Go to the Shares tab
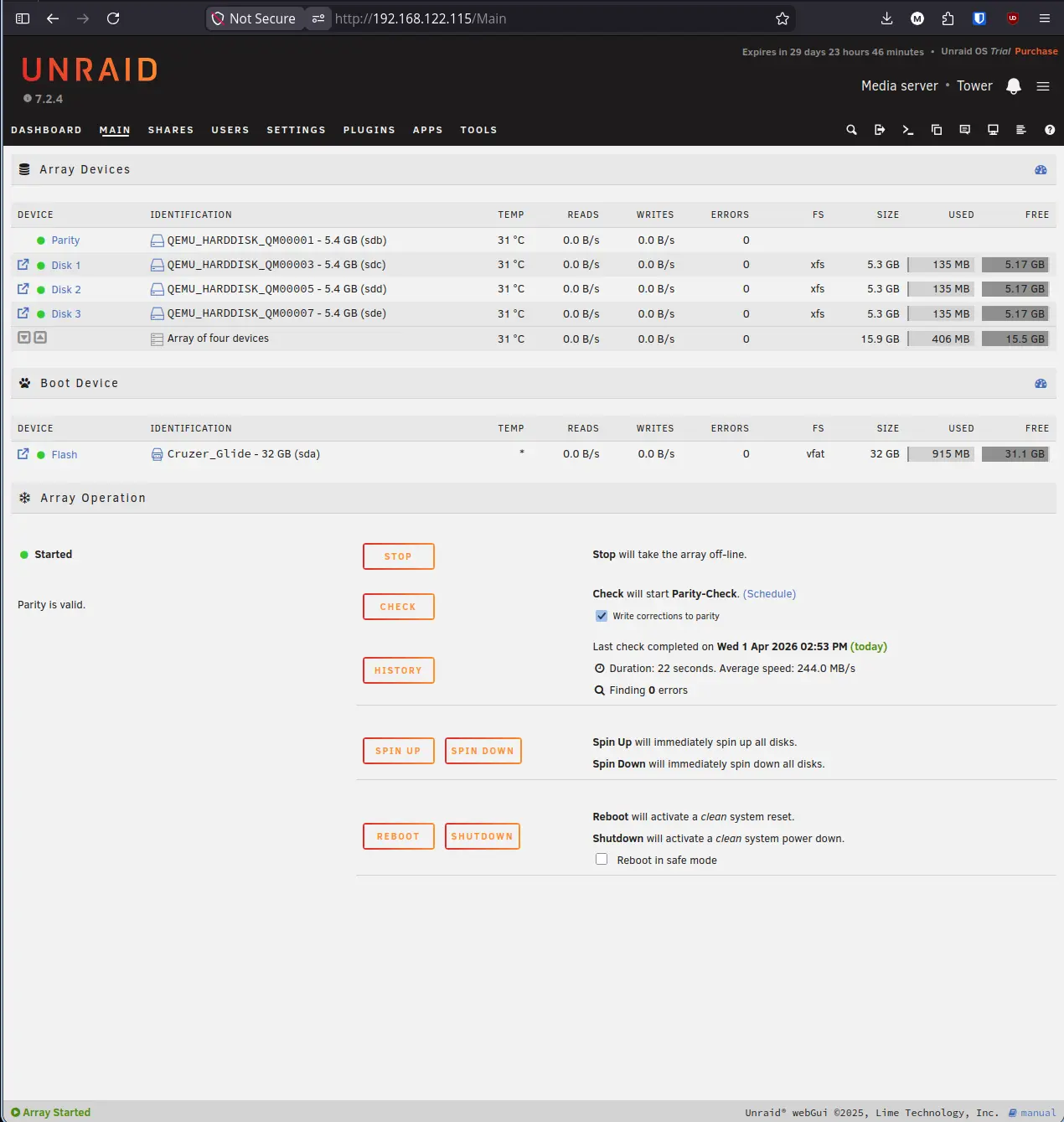This screenshot has width=1064, height=1122. (171, 130)
